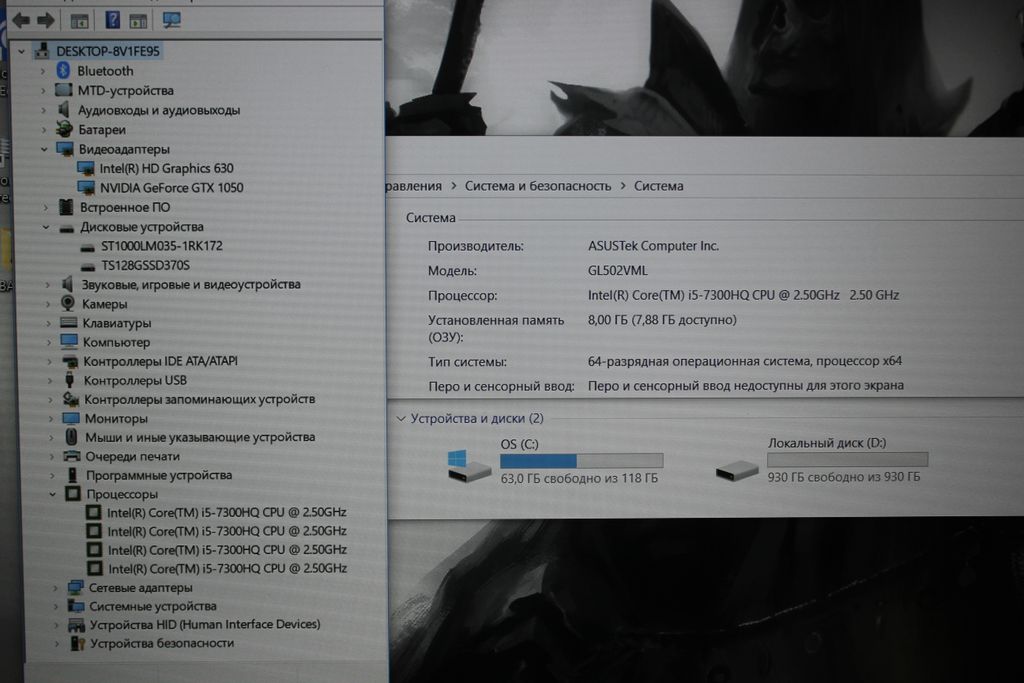Image resolution: width=1024 pixels, height=683 pixels.
Task: Select the DESKTOP-8V1FE95 computer icon
Action: [42, 51]
